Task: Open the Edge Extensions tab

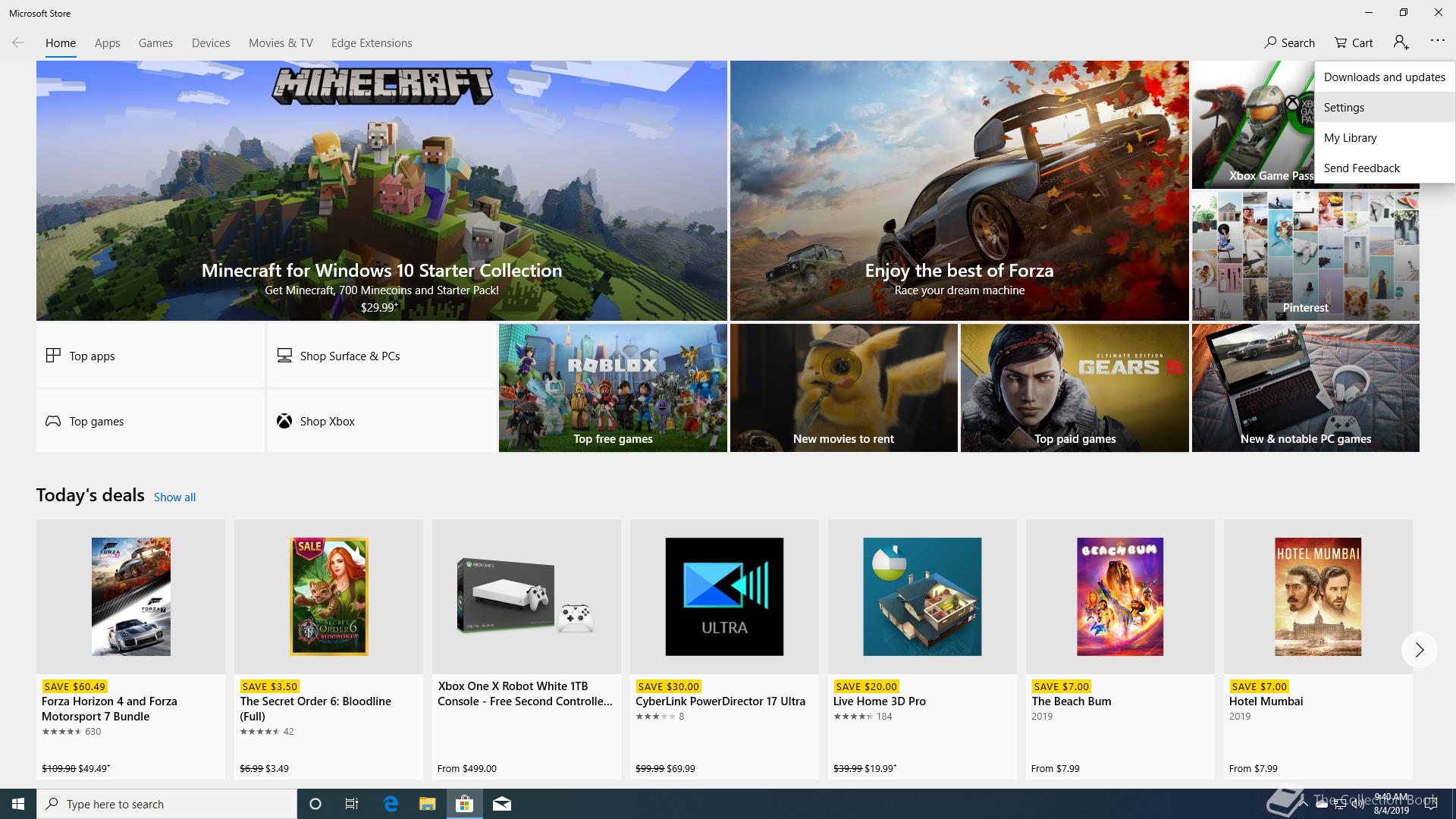Action: 372,43
